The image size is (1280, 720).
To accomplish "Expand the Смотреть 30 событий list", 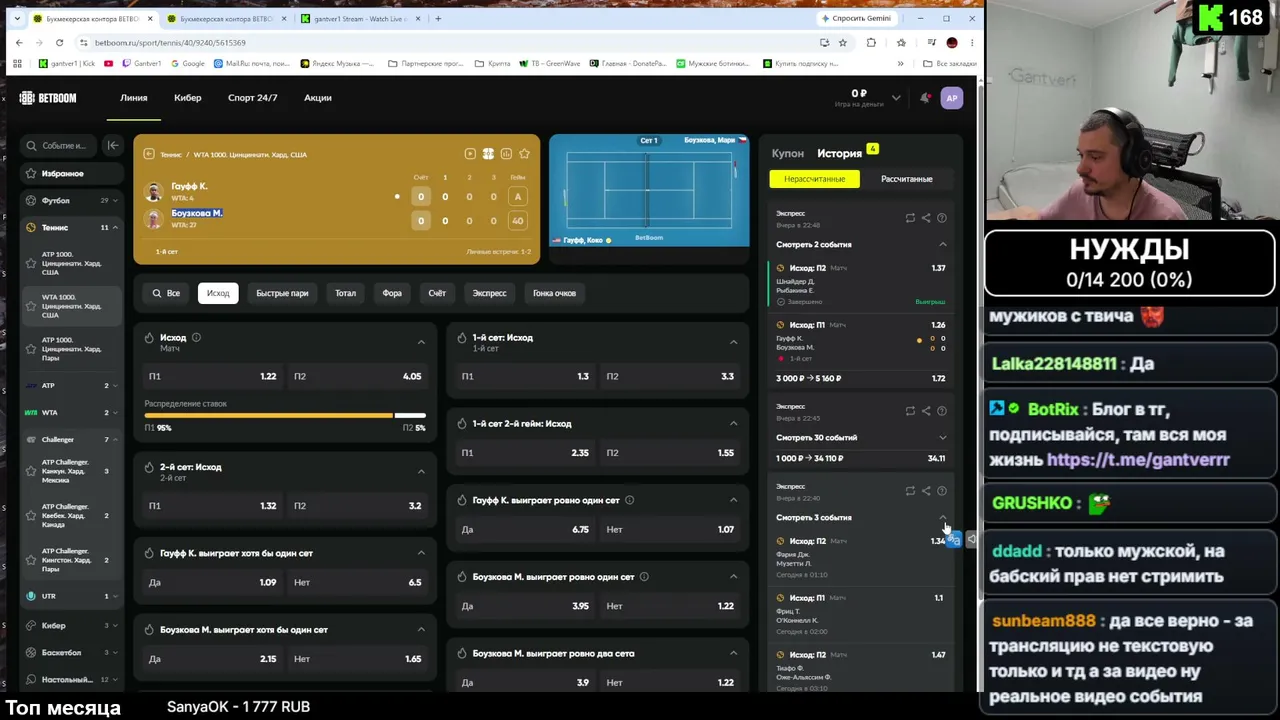I will (x=942, y=437).
